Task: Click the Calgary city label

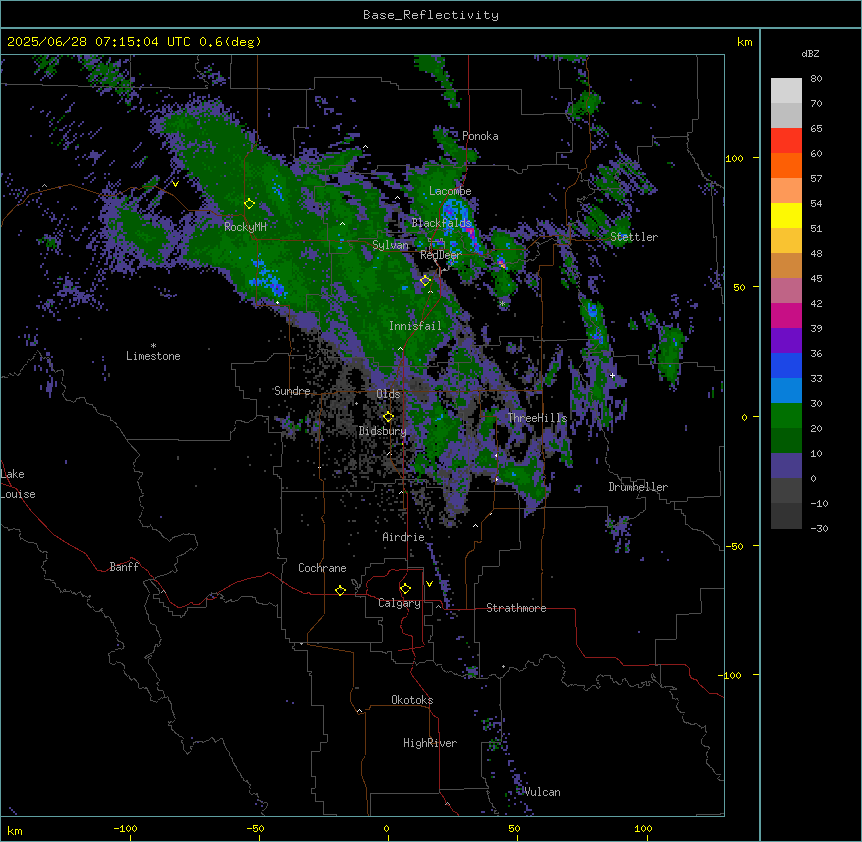Action: point(400,603)
